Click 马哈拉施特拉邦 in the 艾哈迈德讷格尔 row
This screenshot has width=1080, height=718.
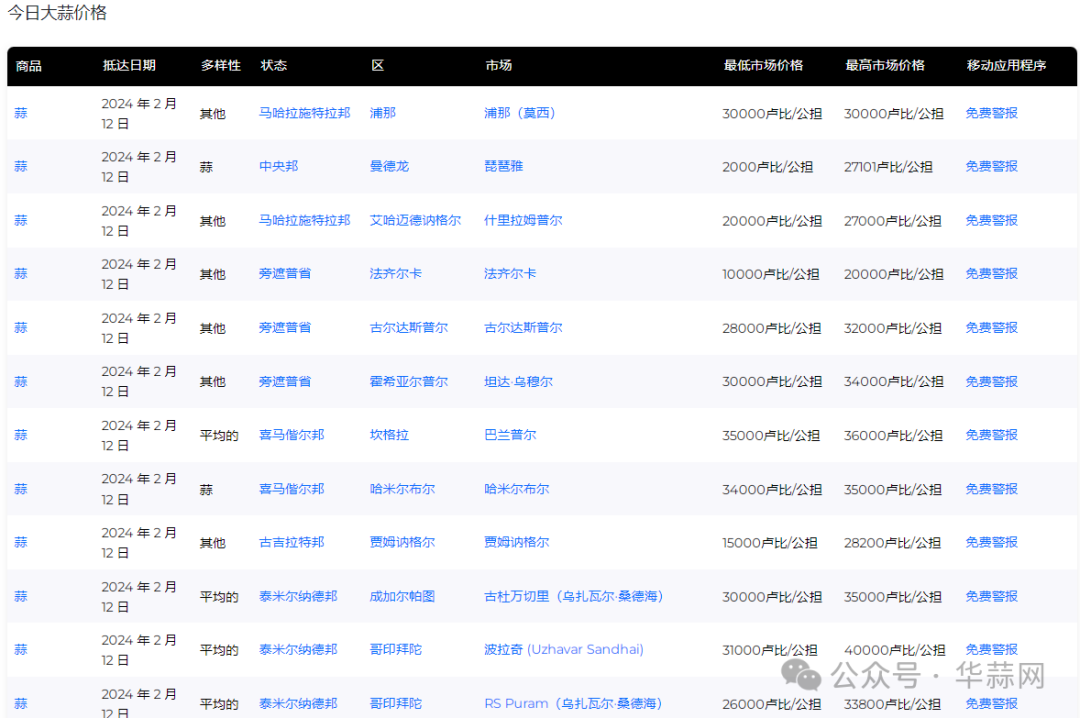304,220
